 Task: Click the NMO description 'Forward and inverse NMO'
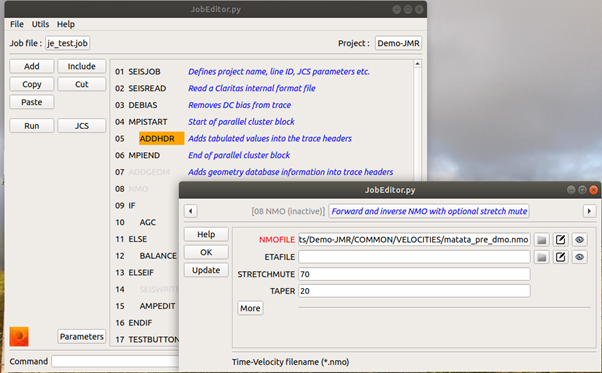tap(429, 211)
